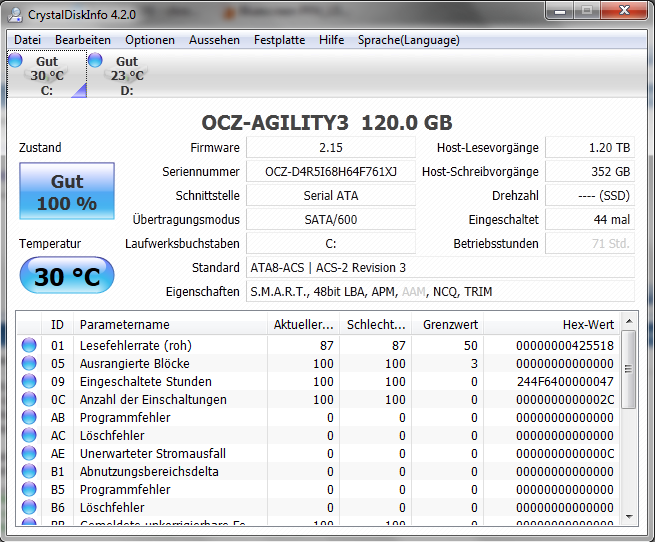655x542 pixels.
Task: Click status orb of AC Löschfehler row
Action: pos(29,435)
